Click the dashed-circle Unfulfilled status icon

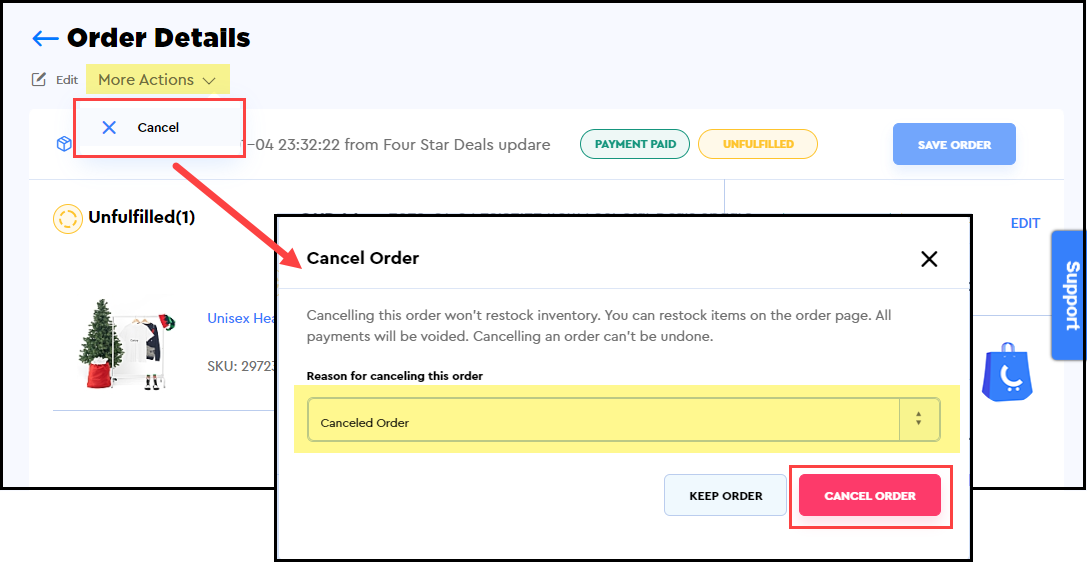(x=67, y=218)
